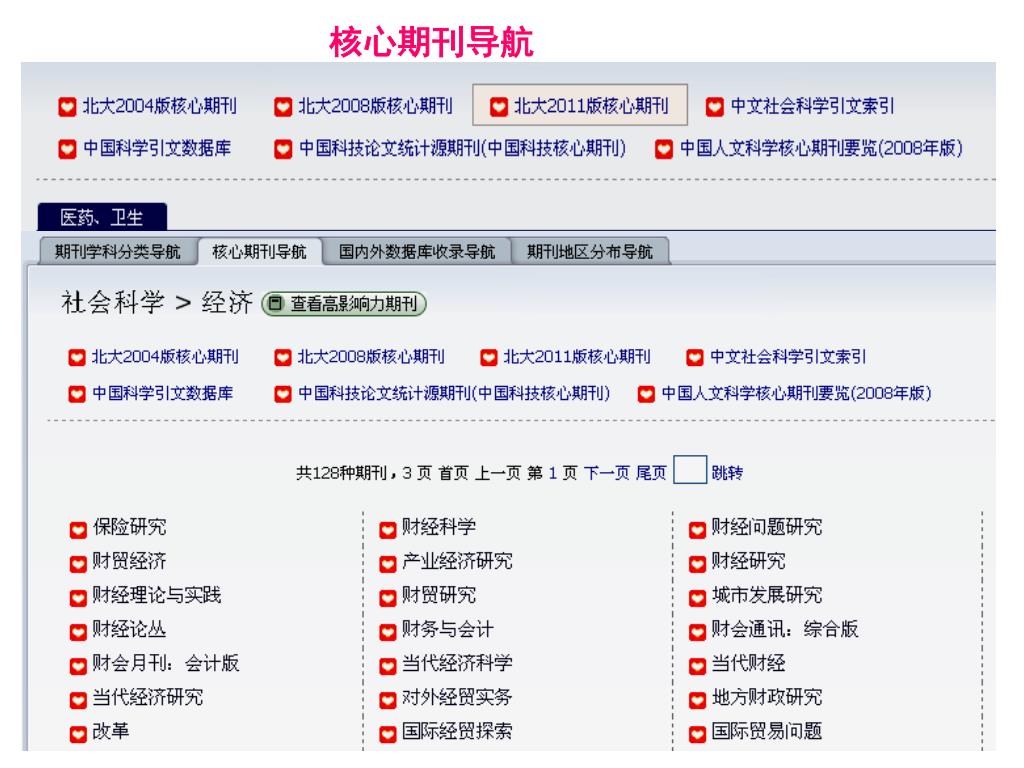
Task: Click the red icon beside top 北大2008版核心期刊
Action: (x=283, y=106)
